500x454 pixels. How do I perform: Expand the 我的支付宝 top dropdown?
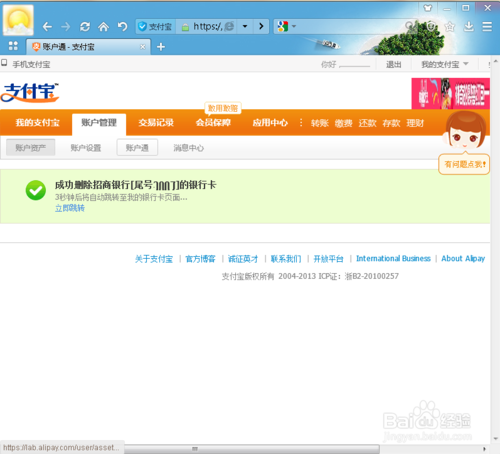tap(445, 64)
